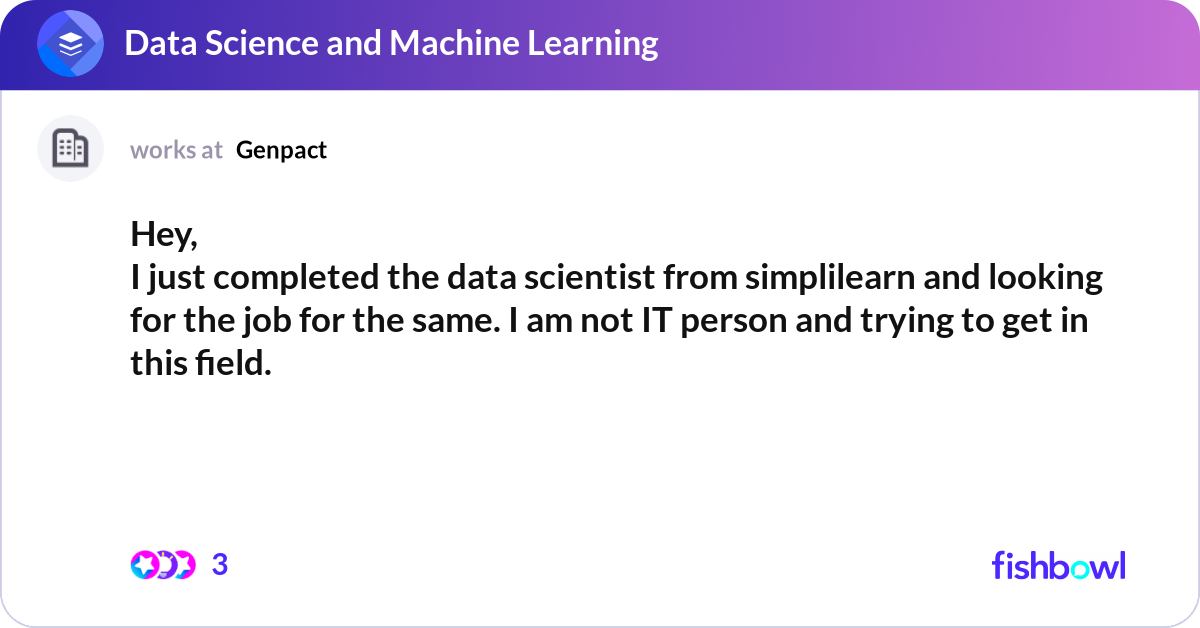Click the 'this field.' closing line
Viewport: 1200px width, 628px height.
[x=201, y=363]
